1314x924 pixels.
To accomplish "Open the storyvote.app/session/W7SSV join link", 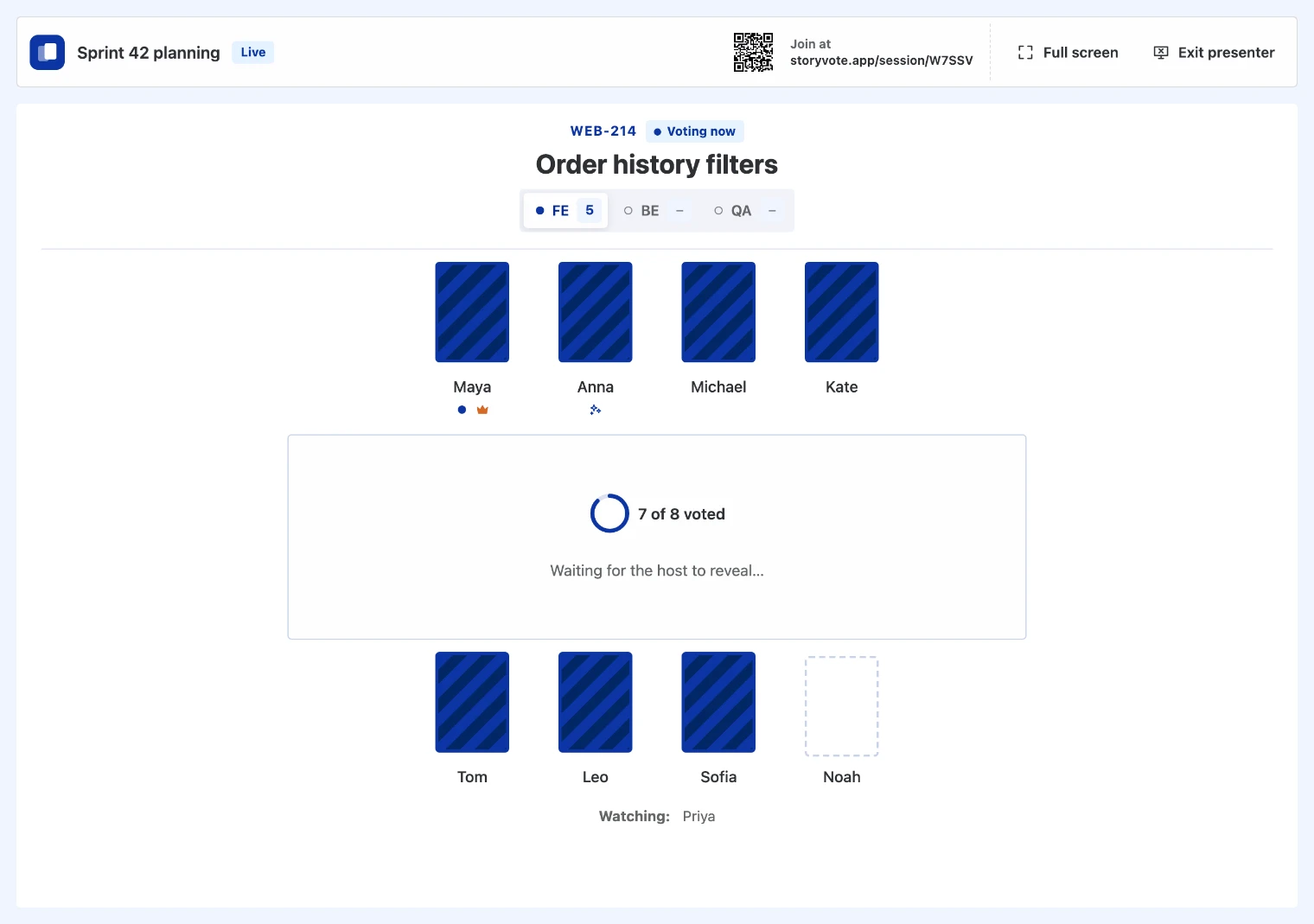I will tap(882, 61).
